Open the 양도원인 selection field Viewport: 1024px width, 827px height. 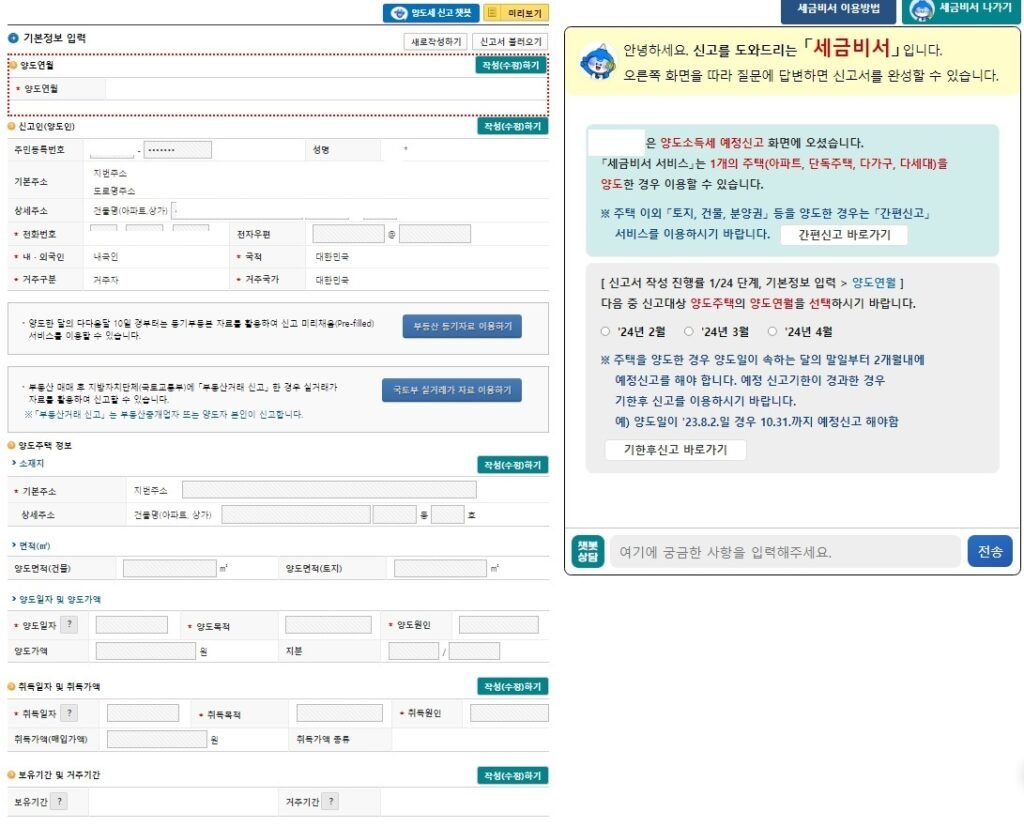pyautogui.click(x=498, y=622)
